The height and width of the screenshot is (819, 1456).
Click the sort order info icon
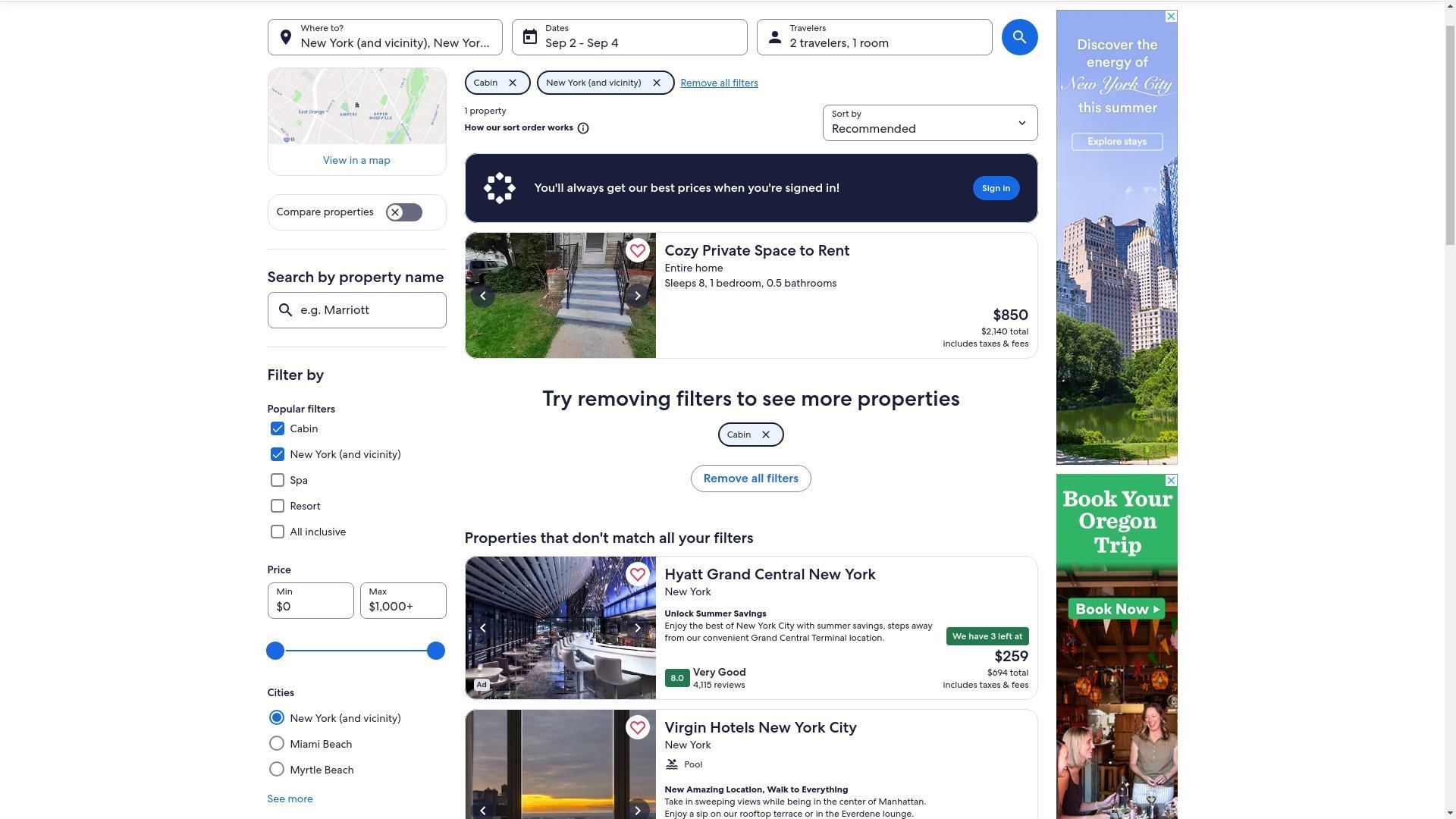pyautogui.click(x=583, y=128)
